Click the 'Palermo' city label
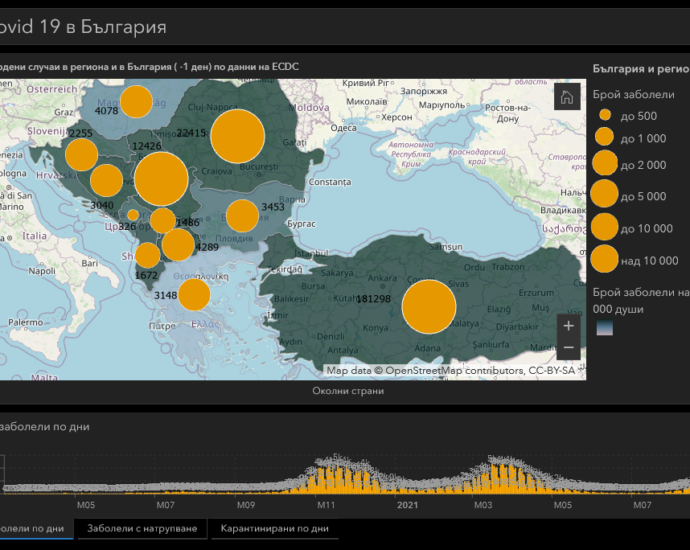 (26, 323)
